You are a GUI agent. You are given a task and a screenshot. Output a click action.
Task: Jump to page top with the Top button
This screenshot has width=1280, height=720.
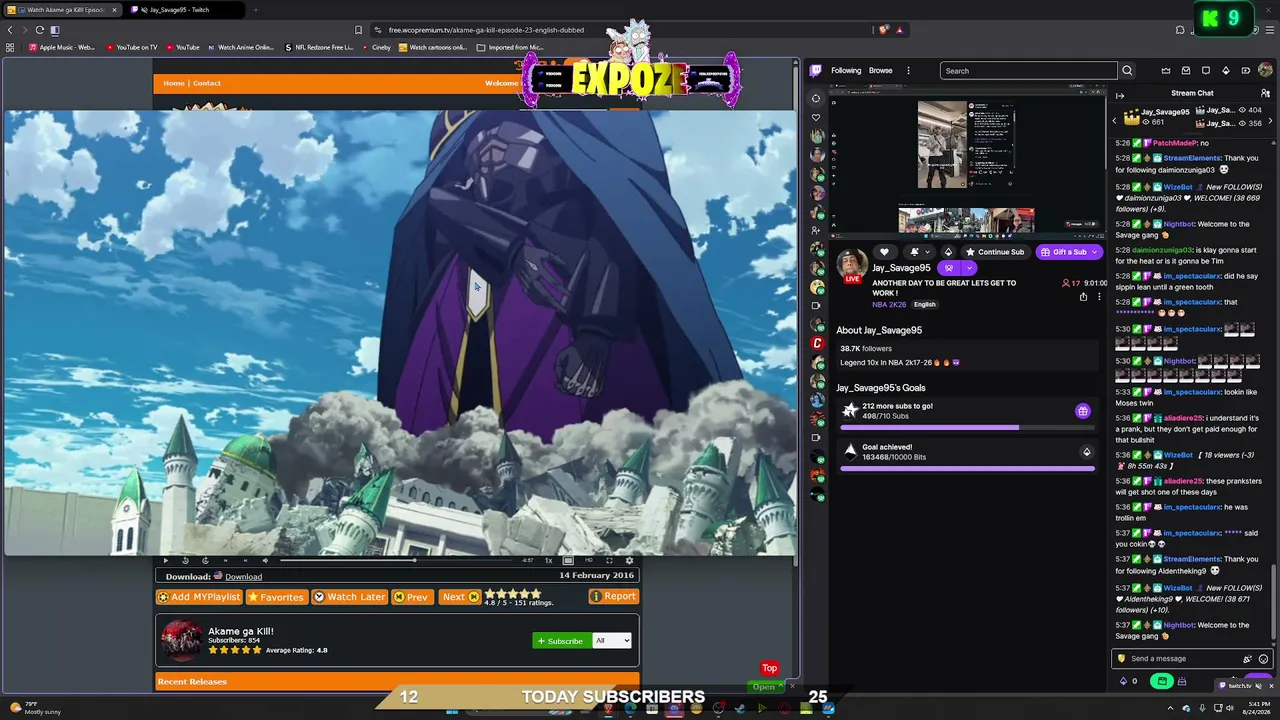click(769, 668)
